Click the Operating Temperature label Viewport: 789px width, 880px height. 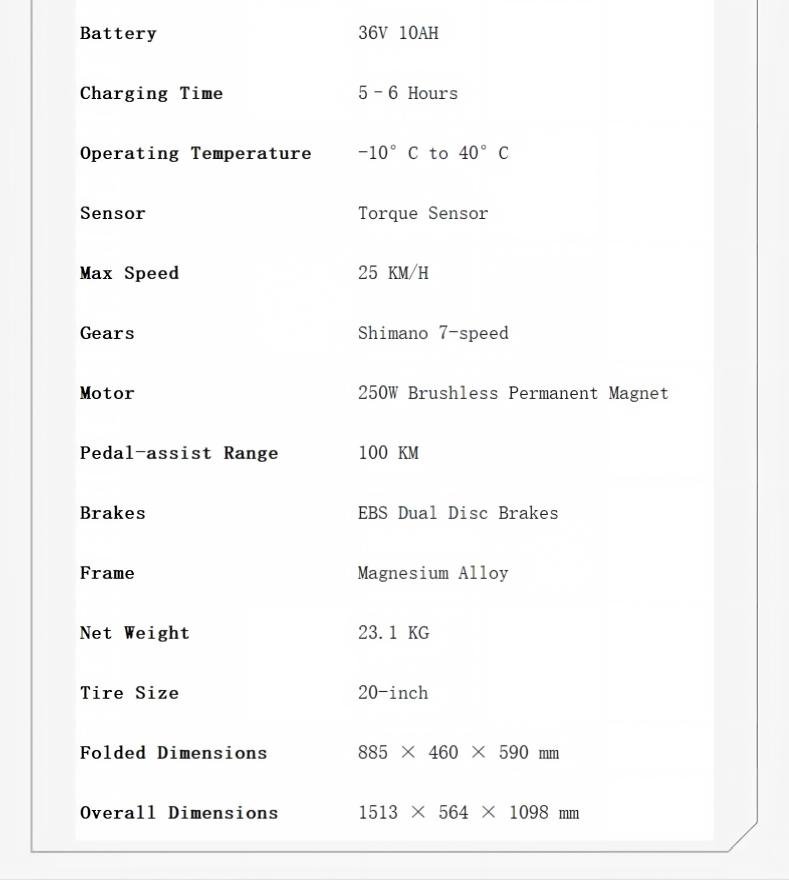(195, 153)
